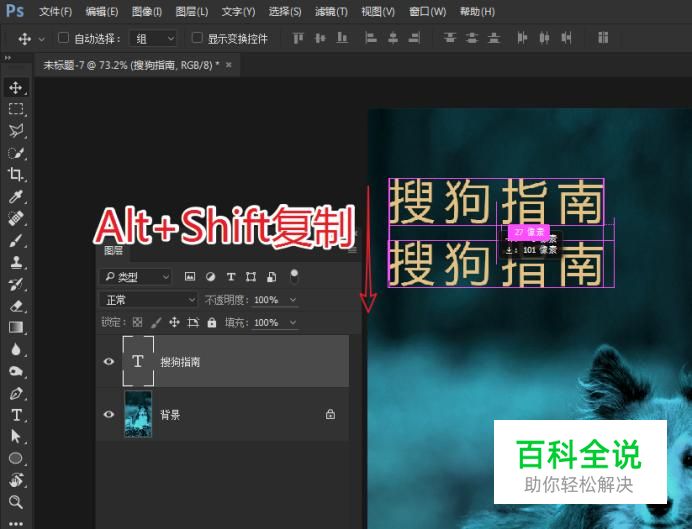Viewport: 692px width, 529px height.
Task: Select the Gradient tool
Action: click(16, 327)
